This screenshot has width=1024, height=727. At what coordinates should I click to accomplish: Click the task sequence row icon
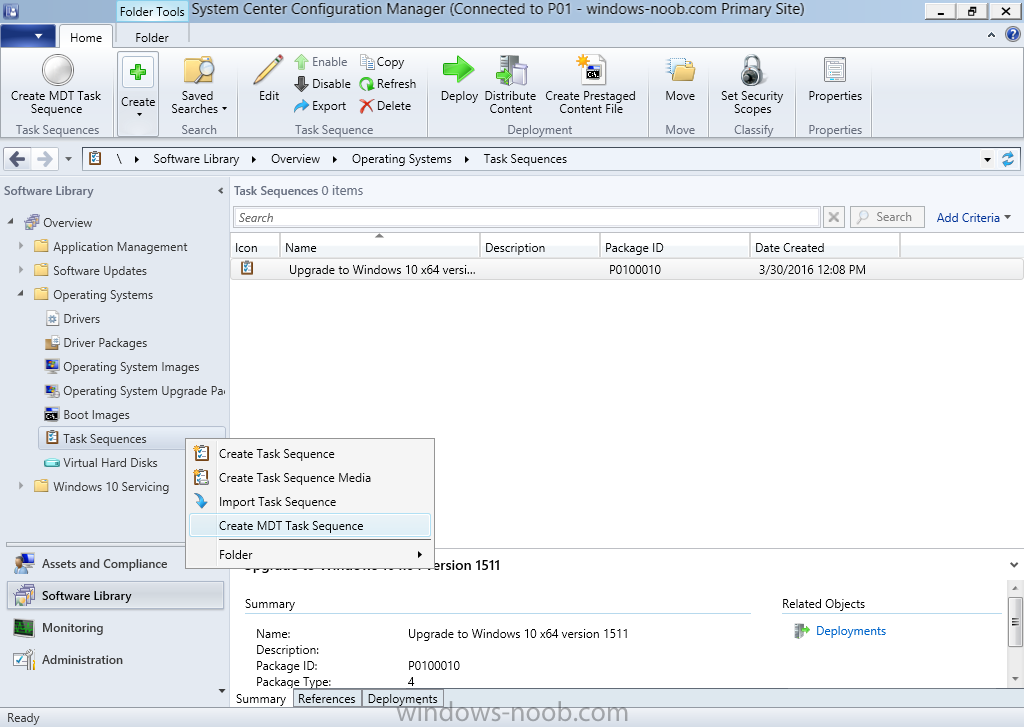coord(247,268)
